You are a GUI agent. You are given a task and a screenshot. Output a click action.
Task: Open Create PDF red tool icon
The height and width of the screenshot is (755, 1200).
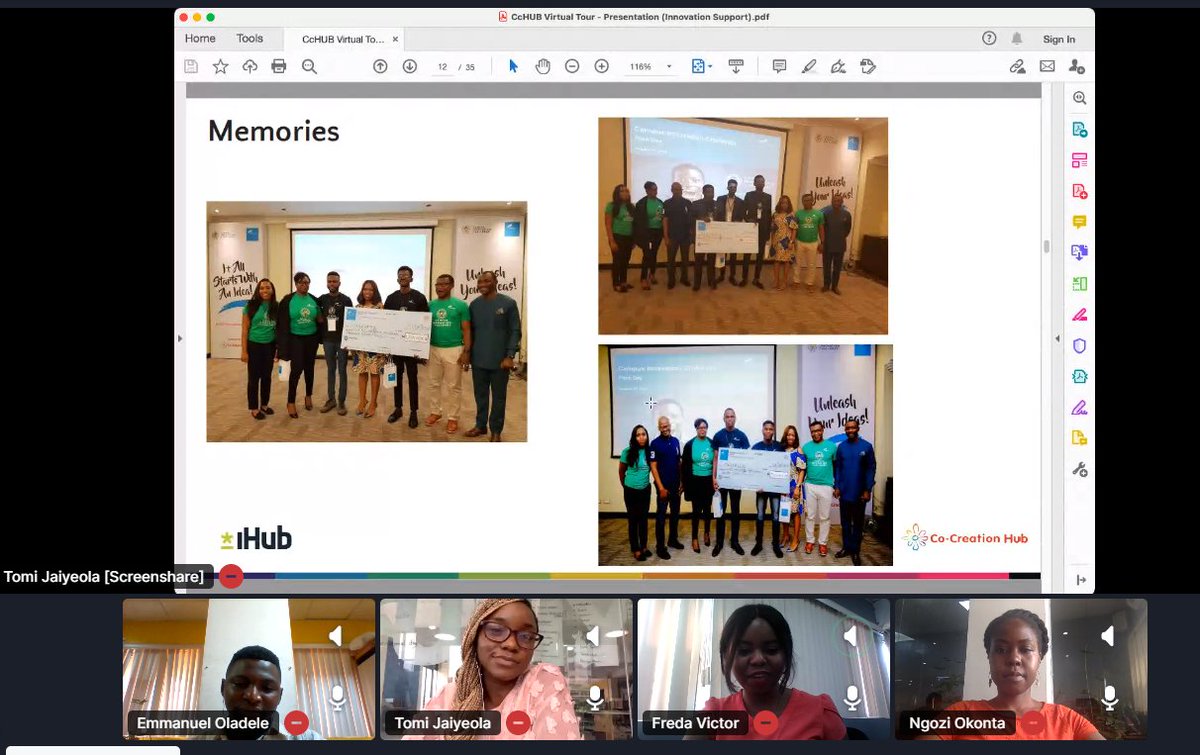(x=1079, y=191)
